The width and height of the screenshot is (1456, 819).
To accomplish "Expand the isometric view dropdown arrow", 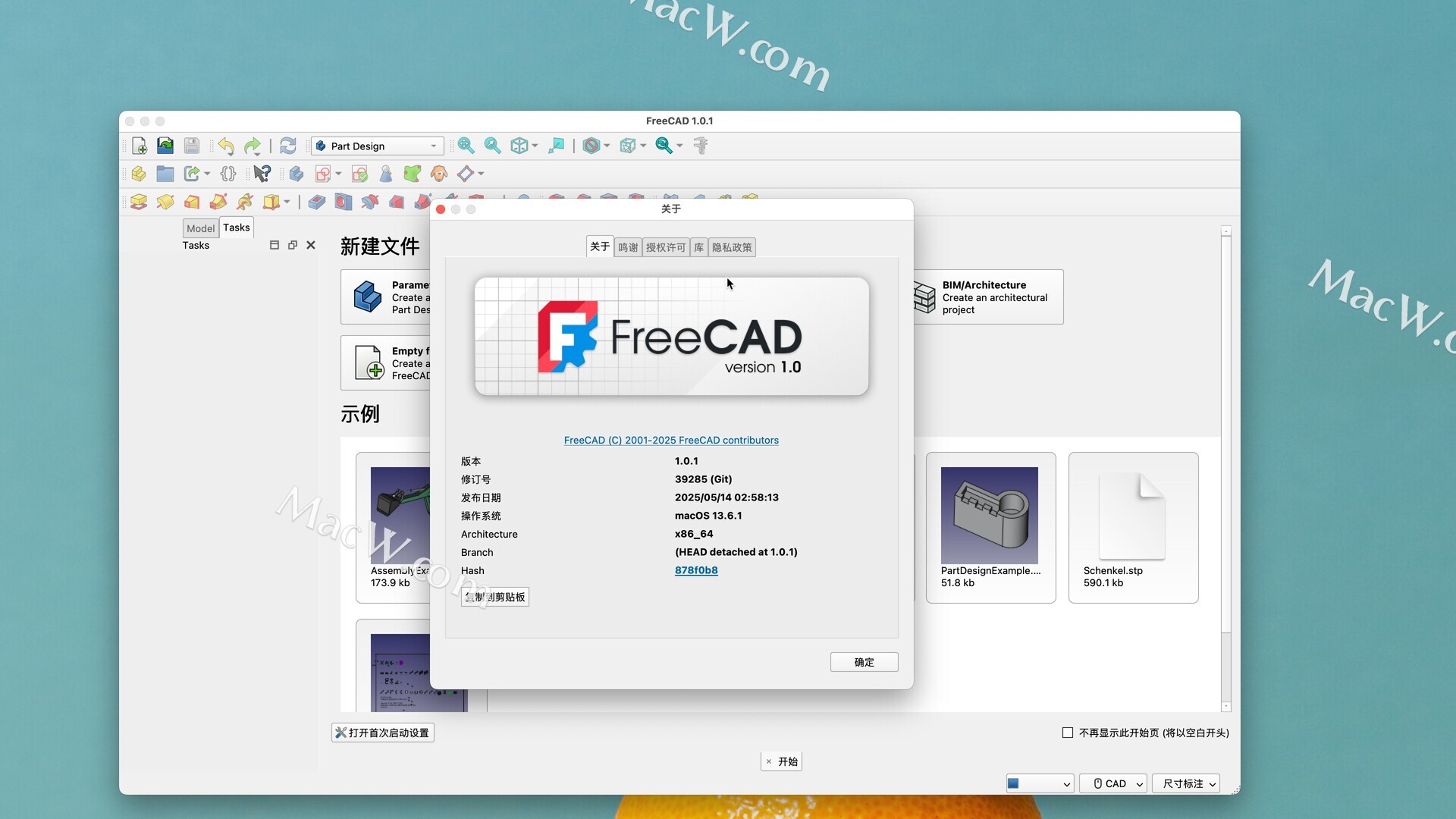I will click(535, 146).
